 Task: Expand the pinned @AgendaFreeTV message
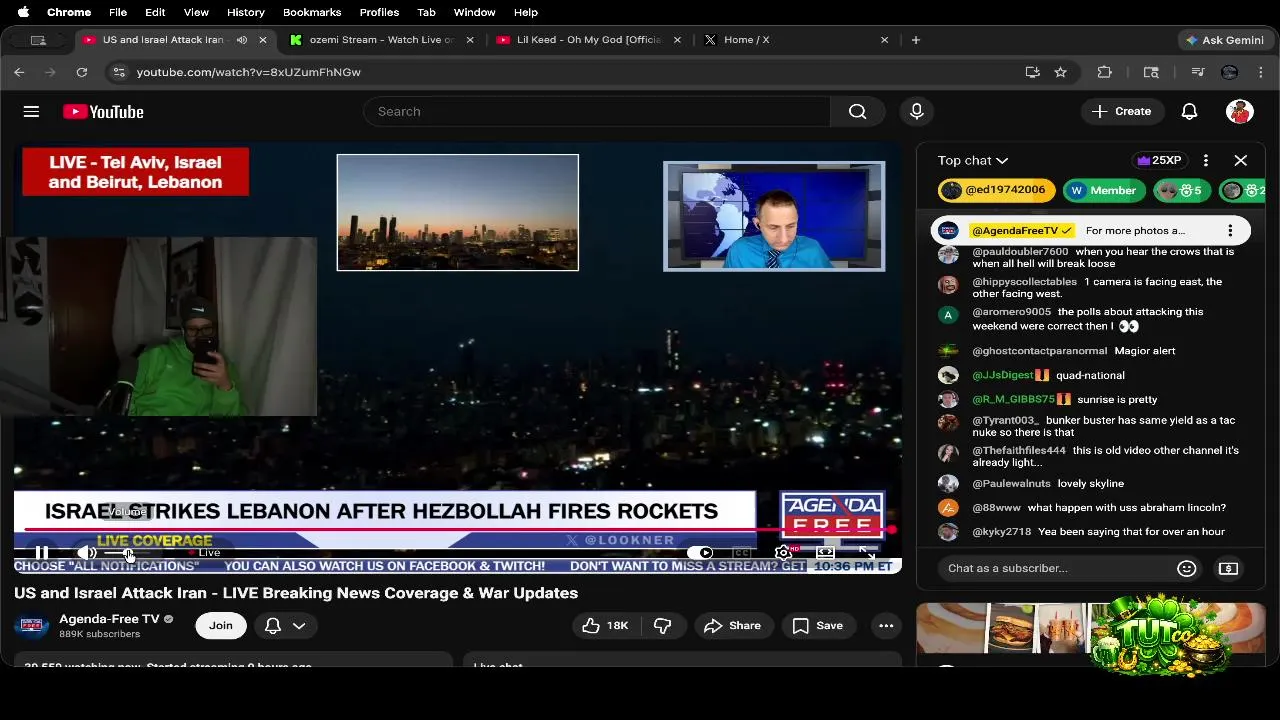coord(1090,231)
